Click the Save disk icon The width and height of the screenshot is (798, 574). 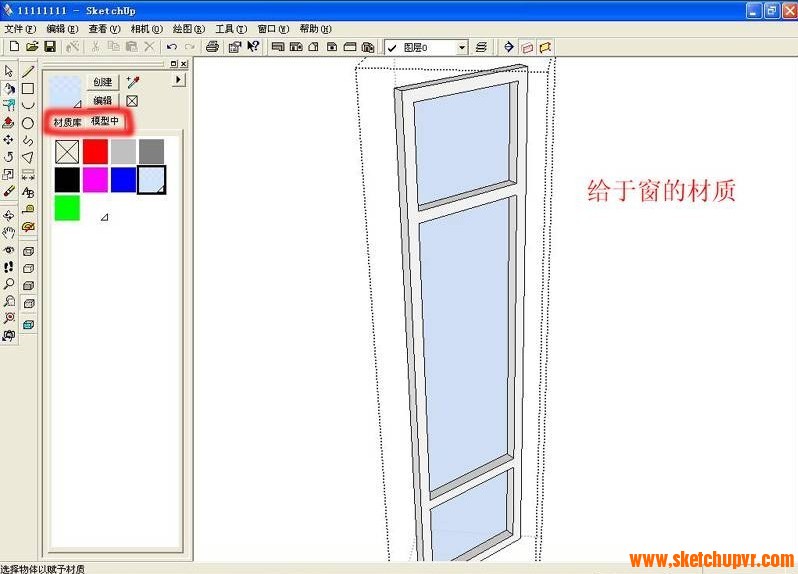click(x=49, y=47)
